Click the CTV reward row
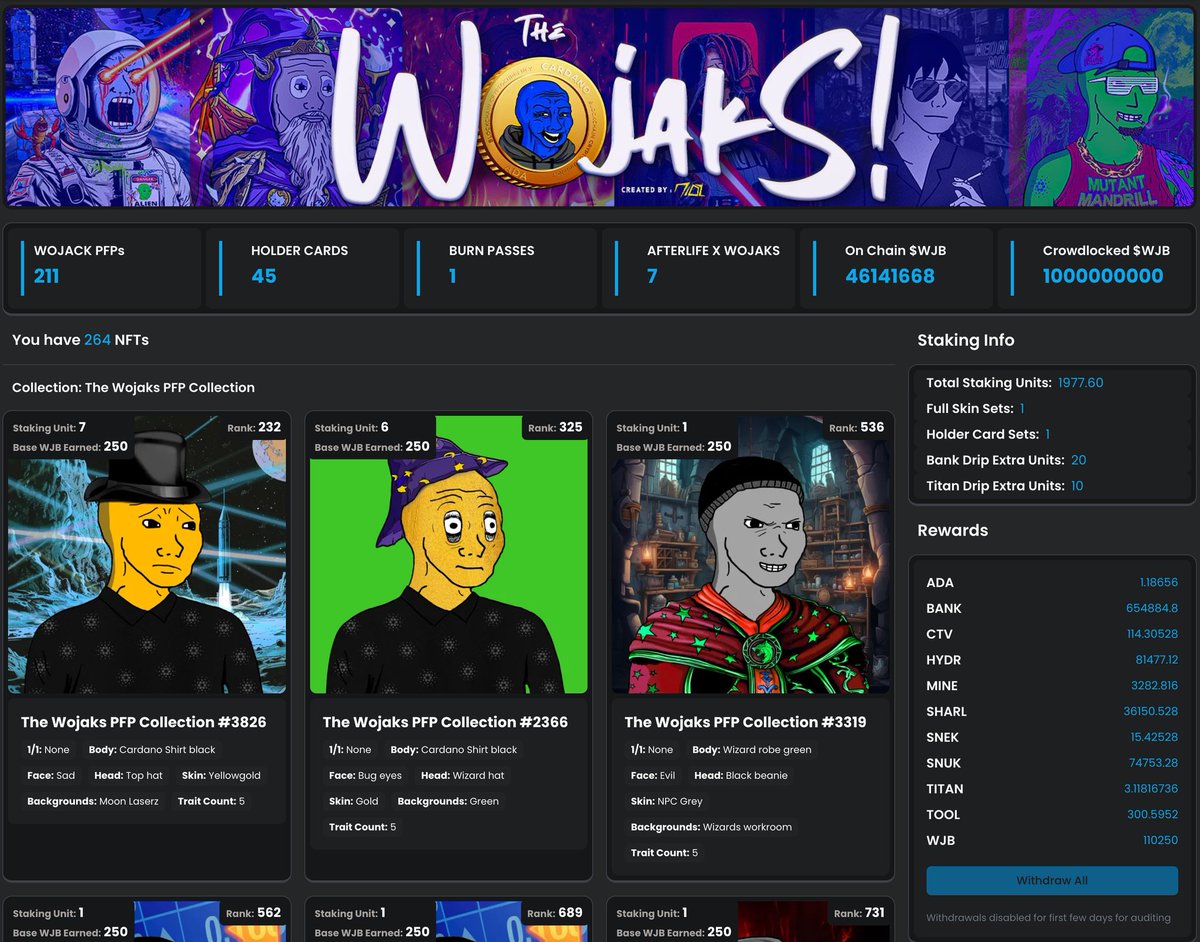 [x=1052, y=634]
